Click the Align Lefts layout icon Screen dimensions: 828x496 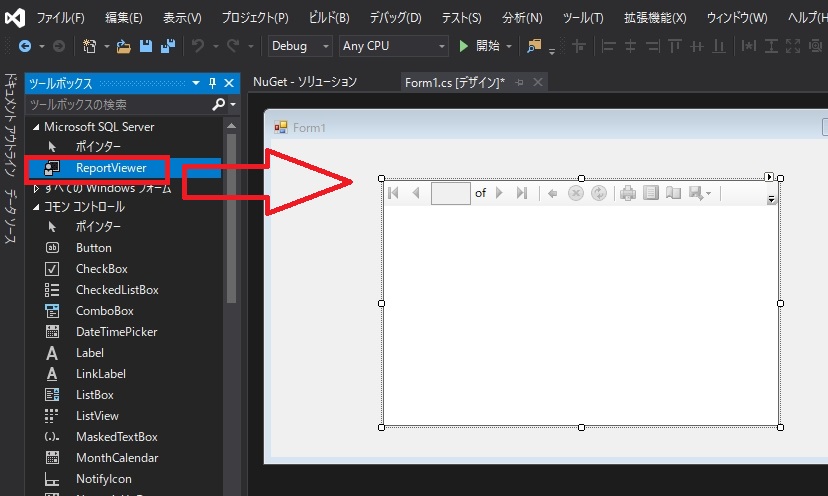pyautogui.click(x=608, y=46)
